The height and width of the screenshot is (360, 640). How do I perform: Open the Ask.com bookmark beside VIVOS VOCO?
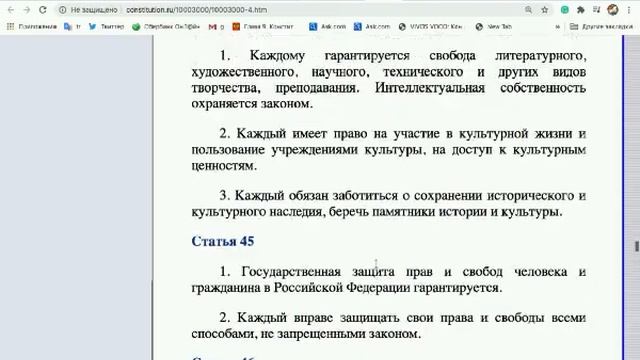[x=372, y=27]
